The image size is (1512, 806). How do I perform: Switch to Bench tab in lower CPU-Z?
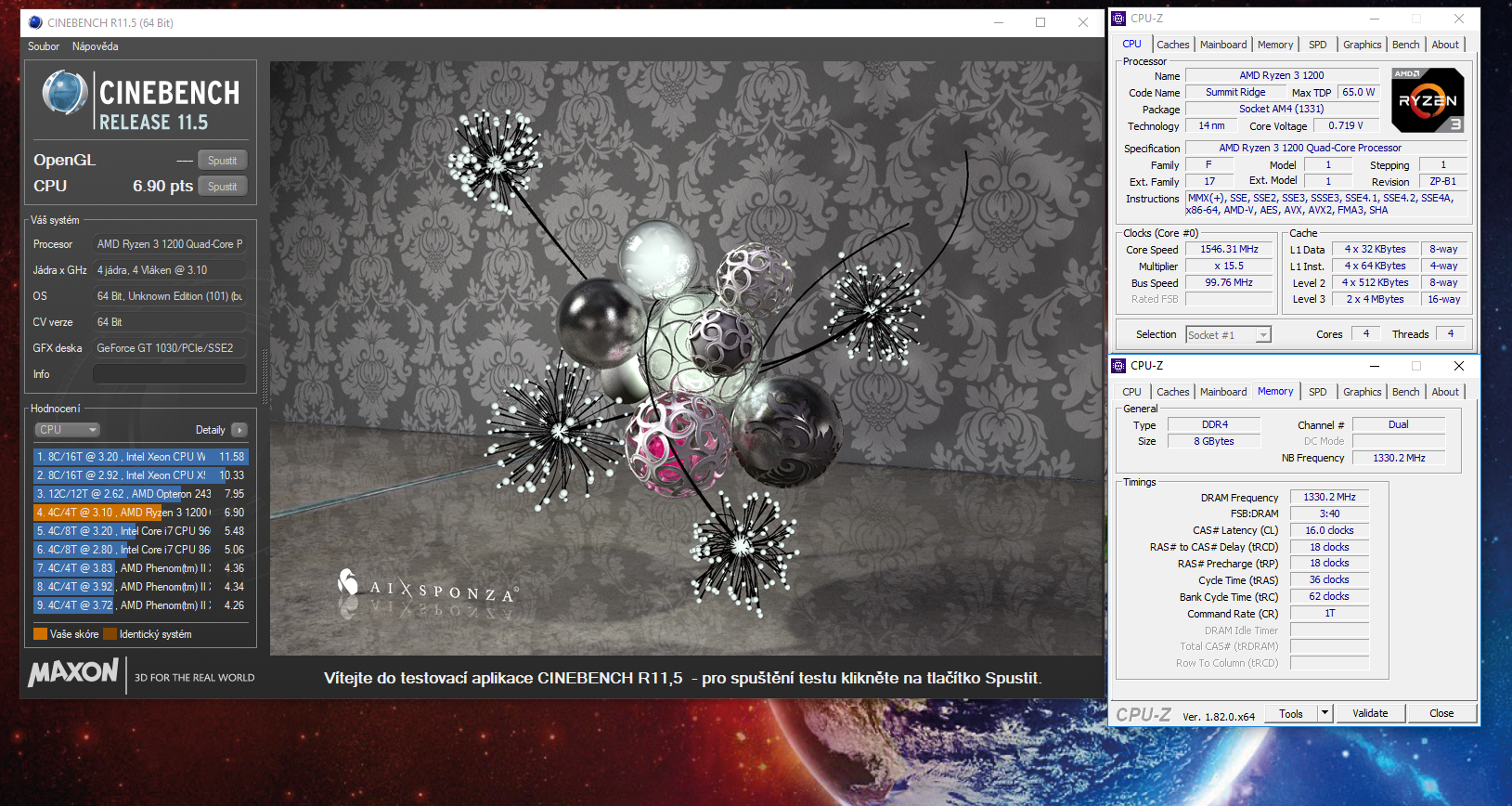(1405, 392)
